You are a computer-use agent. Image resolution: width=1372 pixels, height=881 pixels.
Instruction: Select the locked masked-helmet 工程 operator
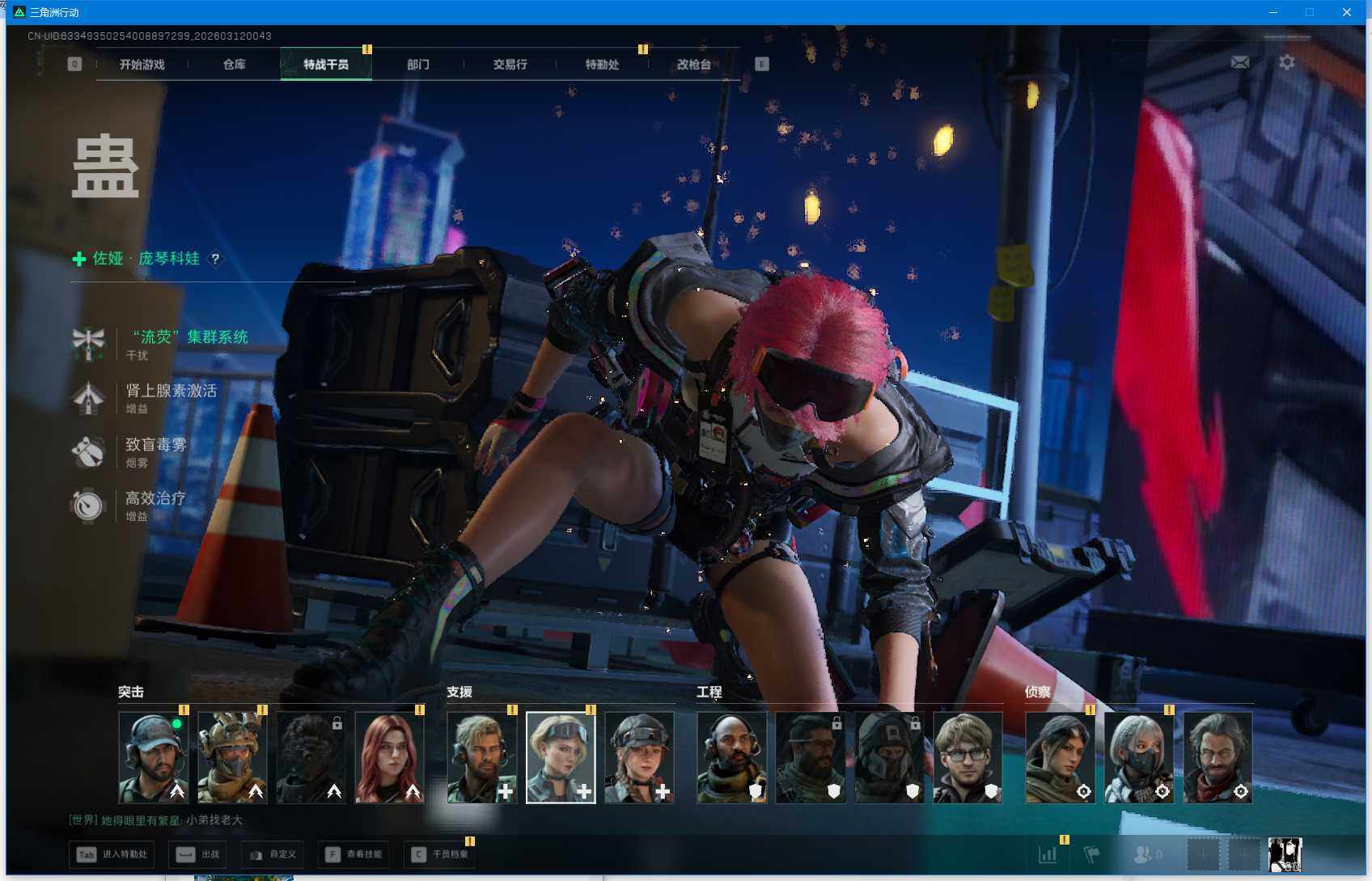(x=889, y=757)
